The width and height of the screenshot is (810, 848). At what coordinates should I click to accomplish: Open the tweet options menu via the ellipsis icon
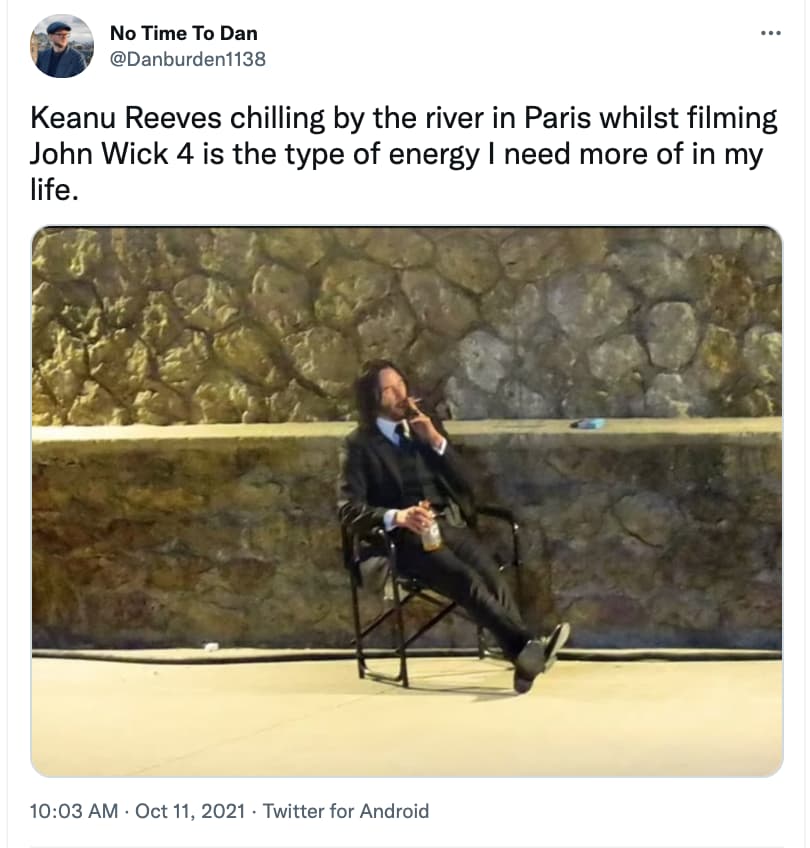click(771, 32)
